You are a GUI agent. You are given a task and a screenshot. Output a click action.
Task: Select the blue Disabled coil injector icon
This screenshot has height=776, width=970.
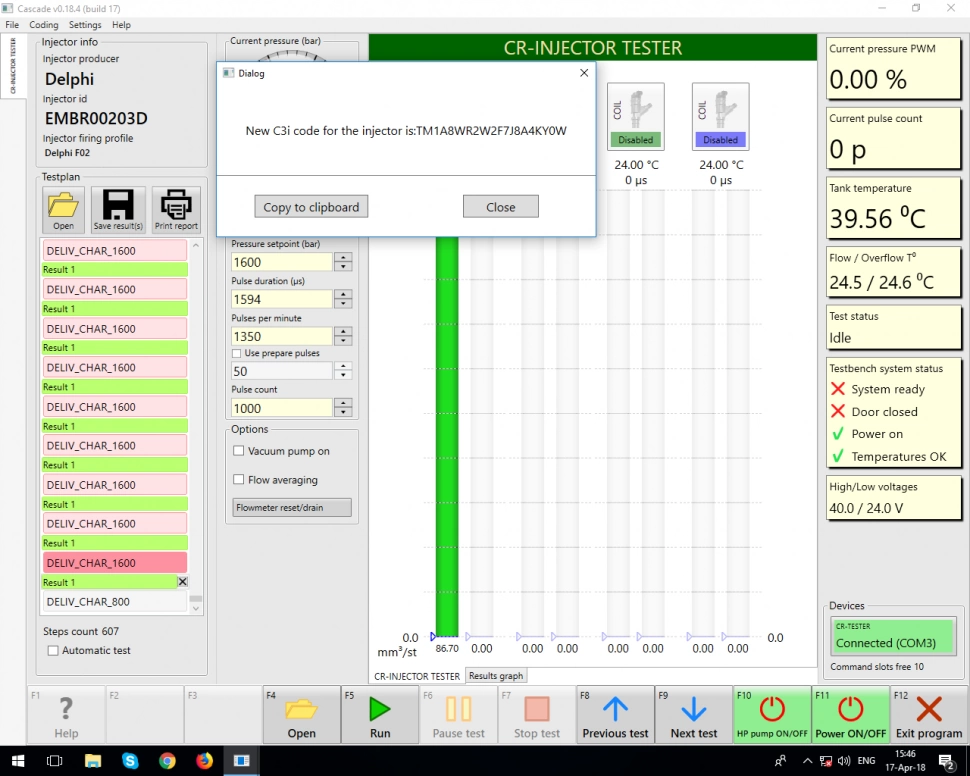pos(721,116)
